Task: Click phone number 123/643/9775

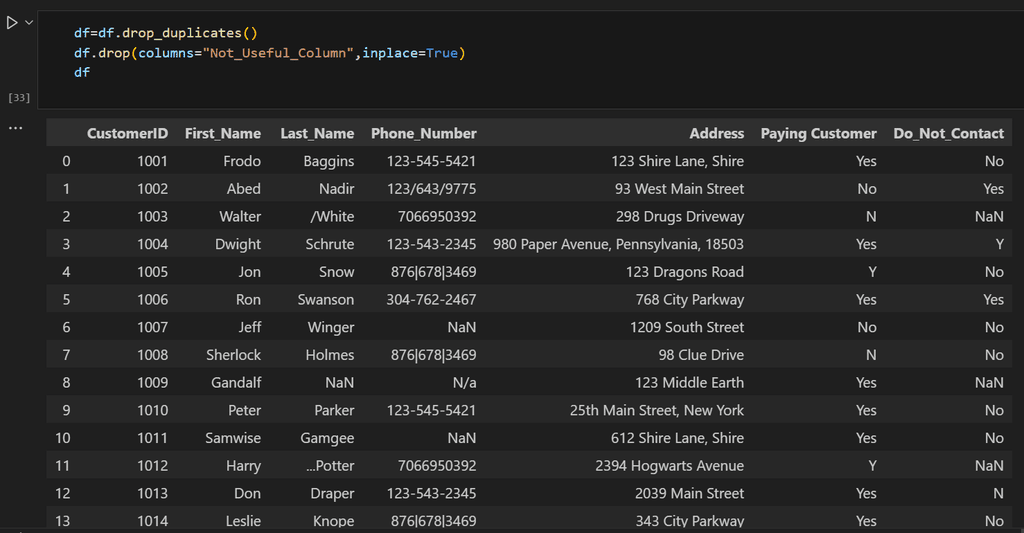Action: pyautogui.click(x=432, y=189)
